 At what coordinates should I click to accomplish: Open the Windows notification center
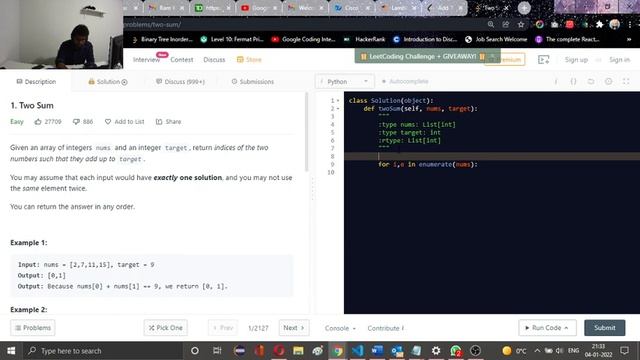[x=624, y=351]
